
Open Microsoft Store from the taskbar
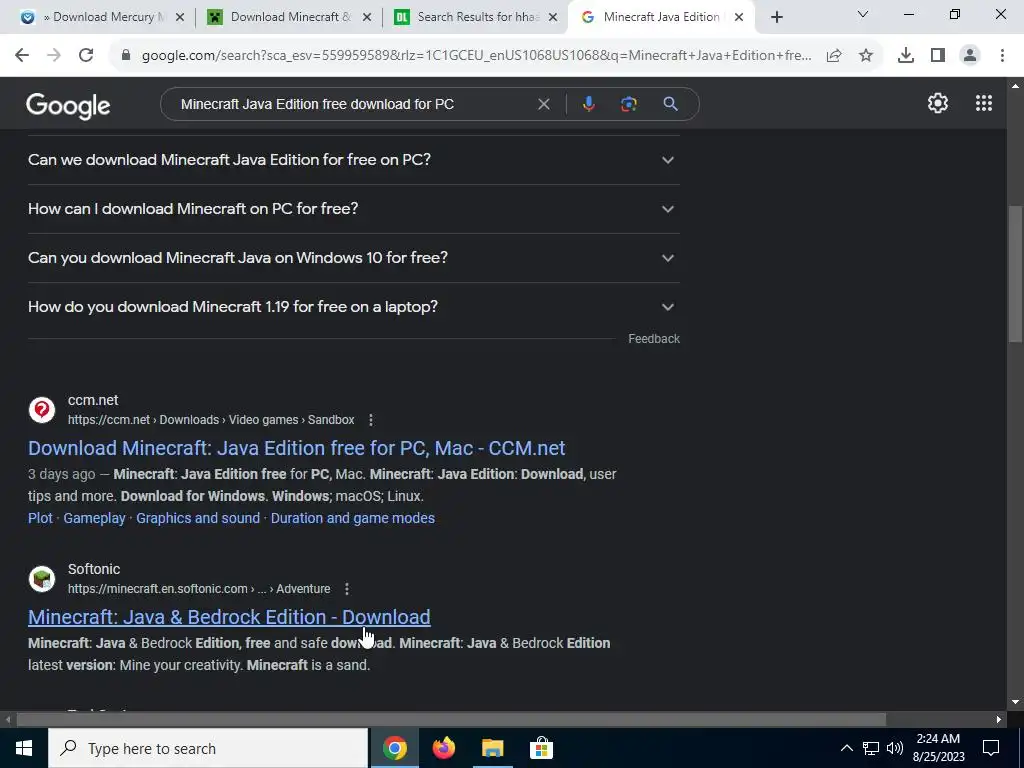(541, 748)
